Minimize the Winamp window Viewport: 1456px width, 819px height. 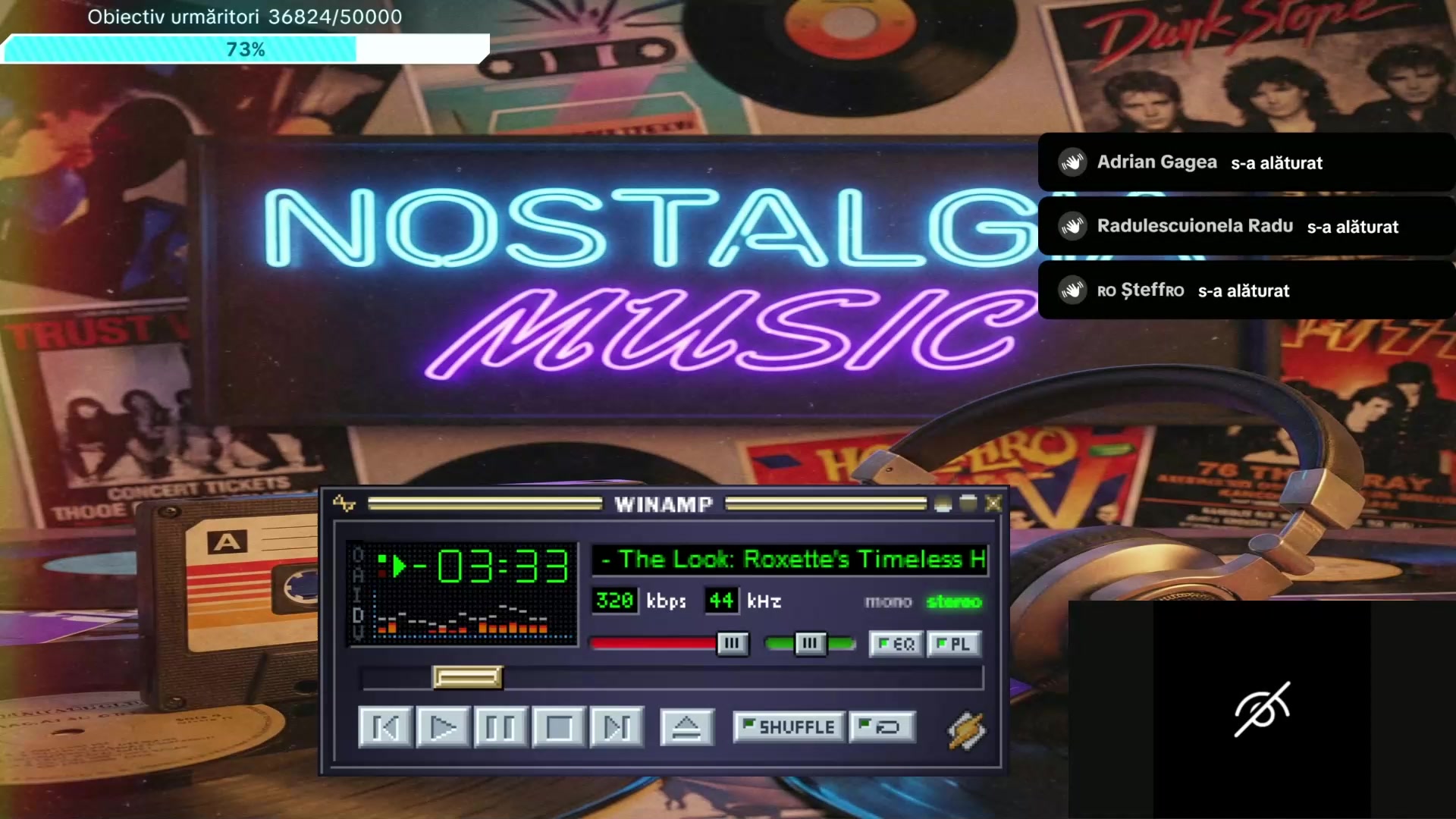pyautogui.click(x=943, y=504)
